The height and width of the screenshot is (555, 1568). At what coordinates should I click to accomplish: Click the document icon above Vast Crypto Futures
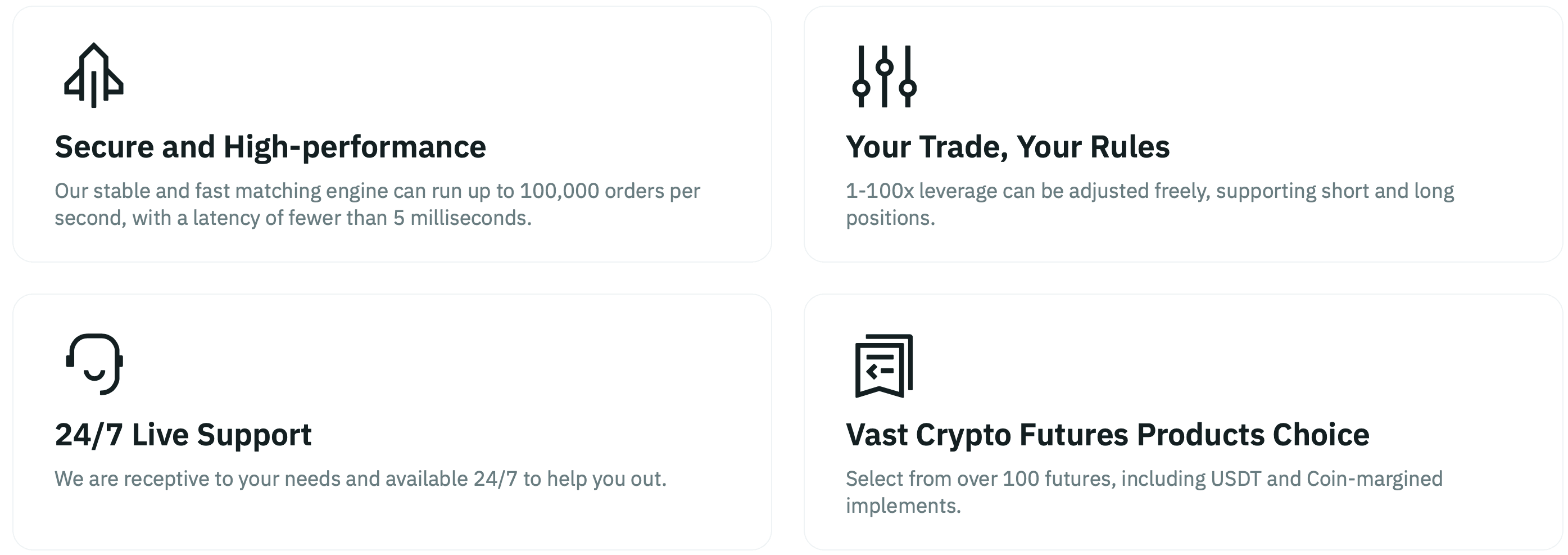(x=884, y=366)
